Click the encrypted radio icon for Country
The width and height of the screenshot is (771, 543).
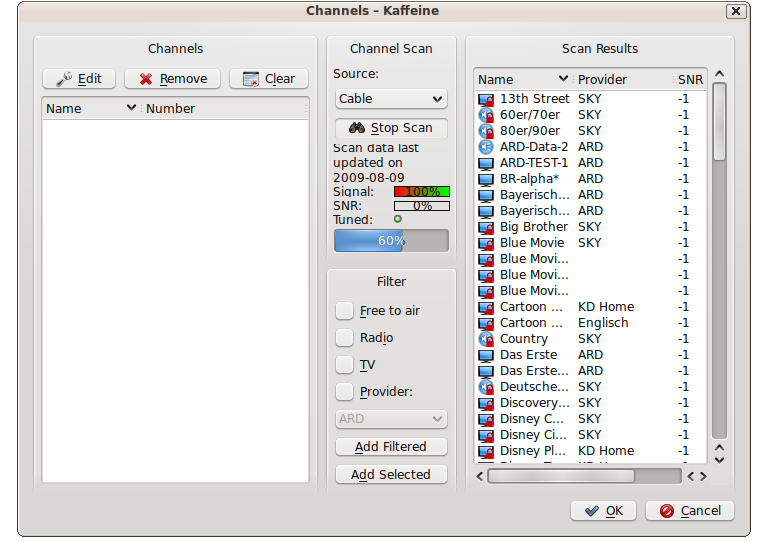point(486,339)
